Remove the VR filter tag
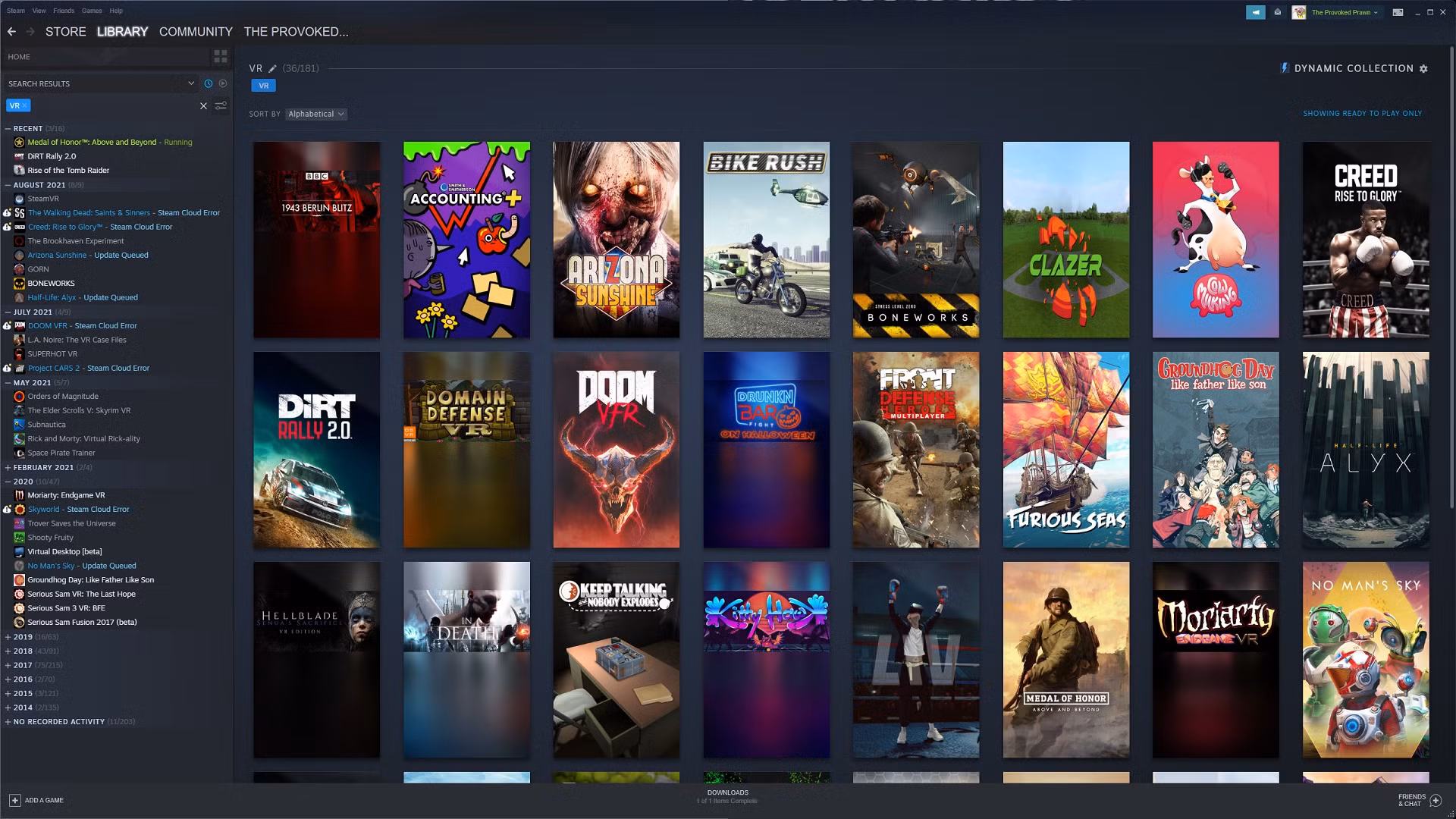Screen dimensions: 1456x819 pyautogui.click(x=25, y=105)
